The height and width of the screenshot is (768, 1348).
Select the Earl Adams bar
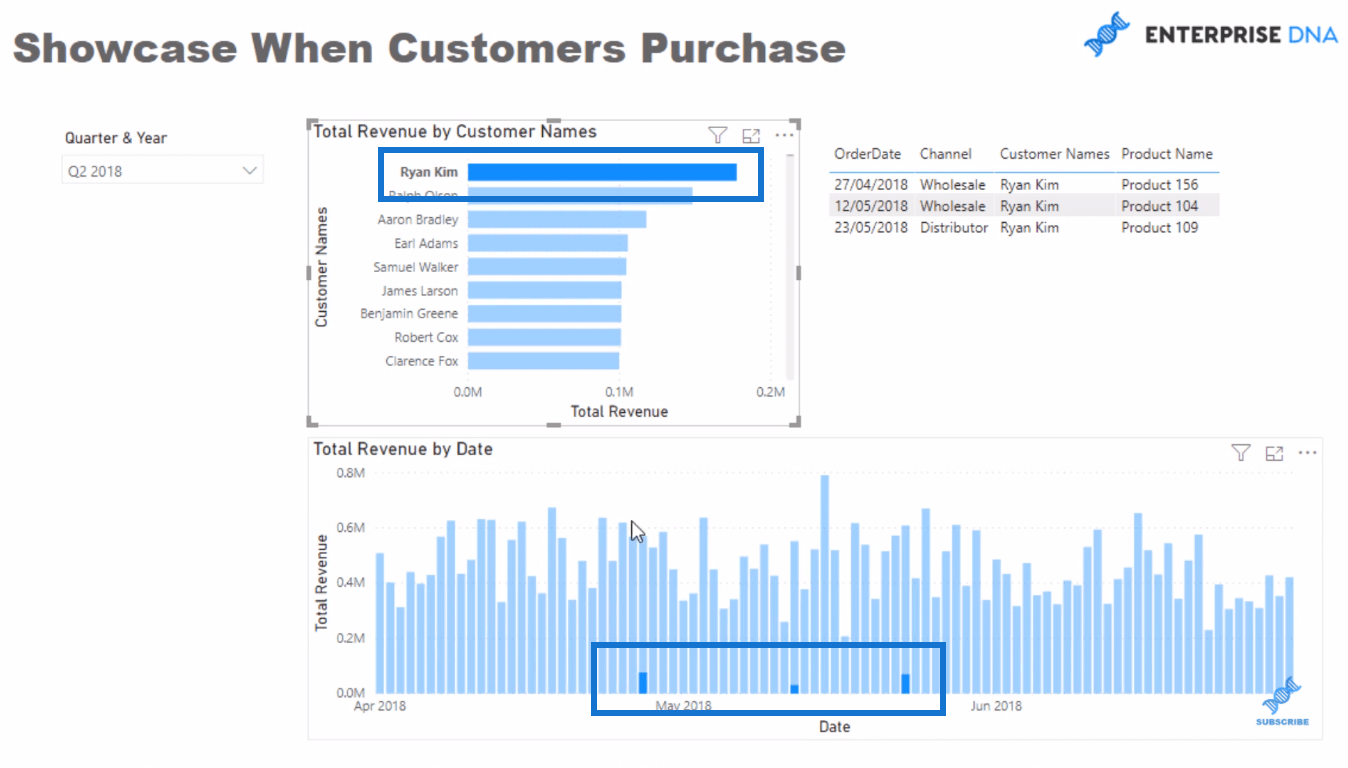click(548, 243)
